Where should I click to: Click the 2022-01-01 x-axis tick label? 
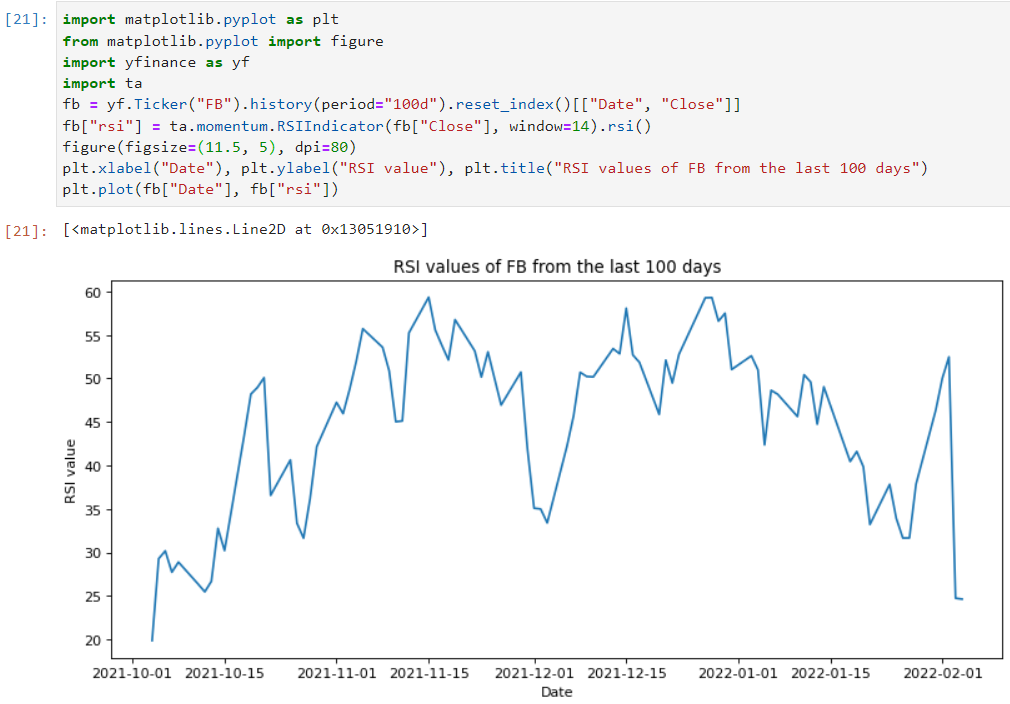738,673
